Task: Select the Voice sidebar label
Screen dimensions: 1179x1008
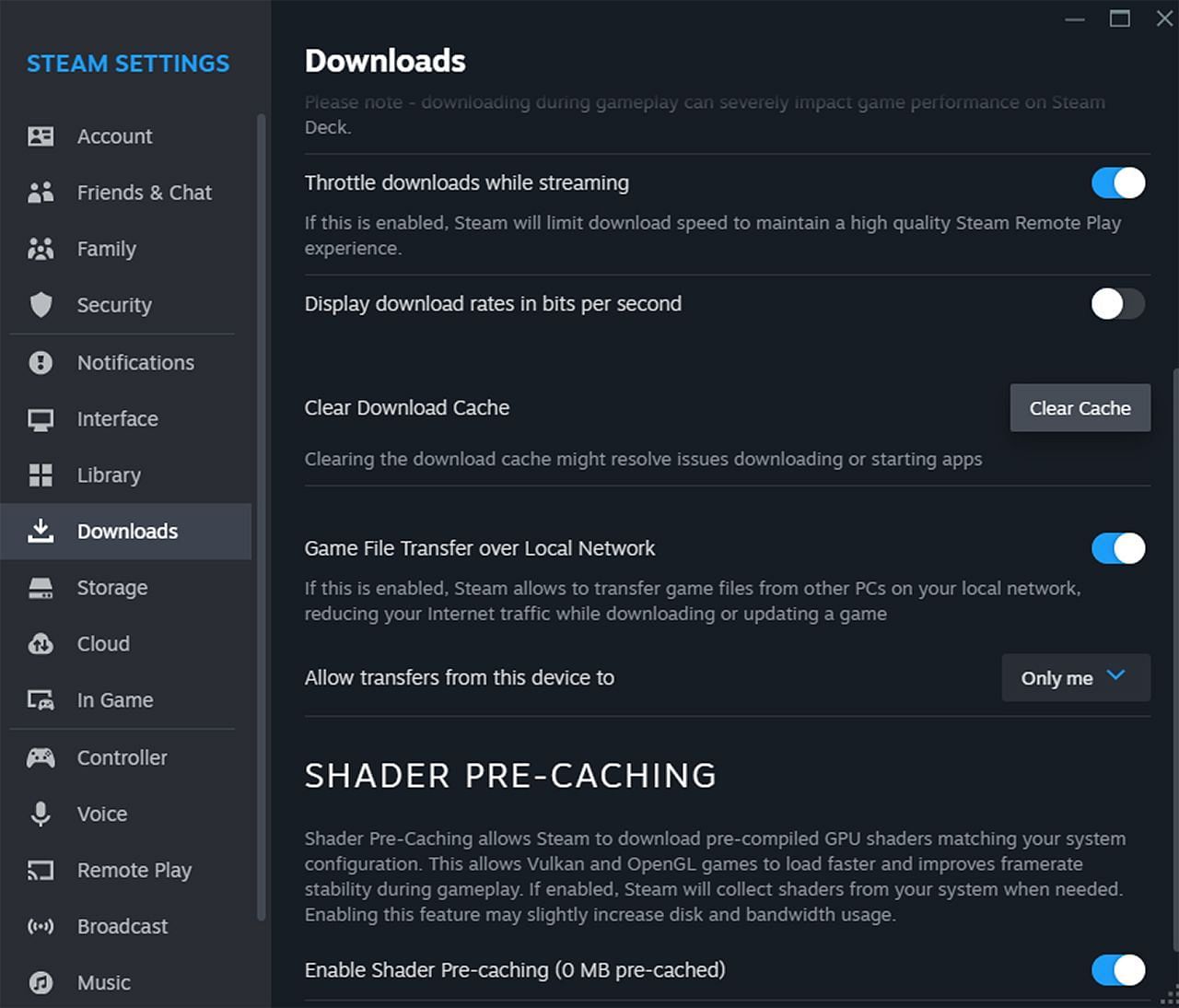Action: click(x=102, y=814)
